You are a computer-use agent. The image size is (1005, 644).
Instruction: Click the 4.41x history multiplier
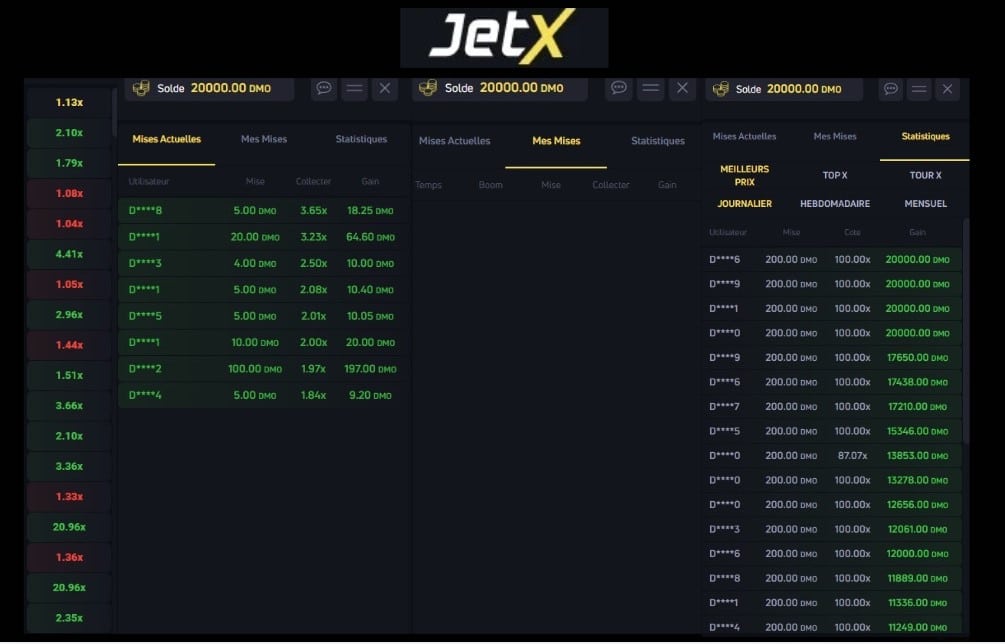click(x=69, y=254)
